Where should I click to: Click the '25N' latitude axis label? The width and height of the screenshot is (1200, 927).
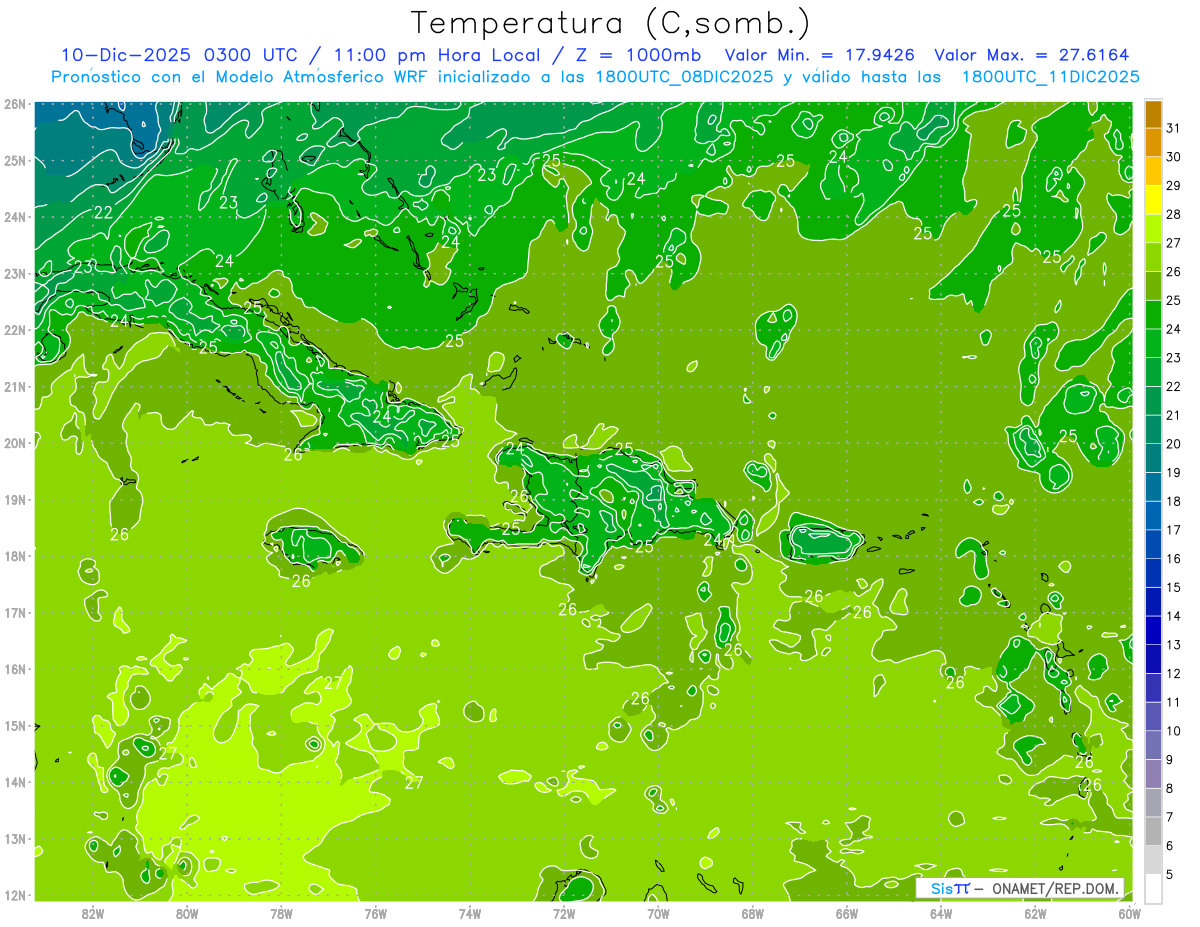14,160
